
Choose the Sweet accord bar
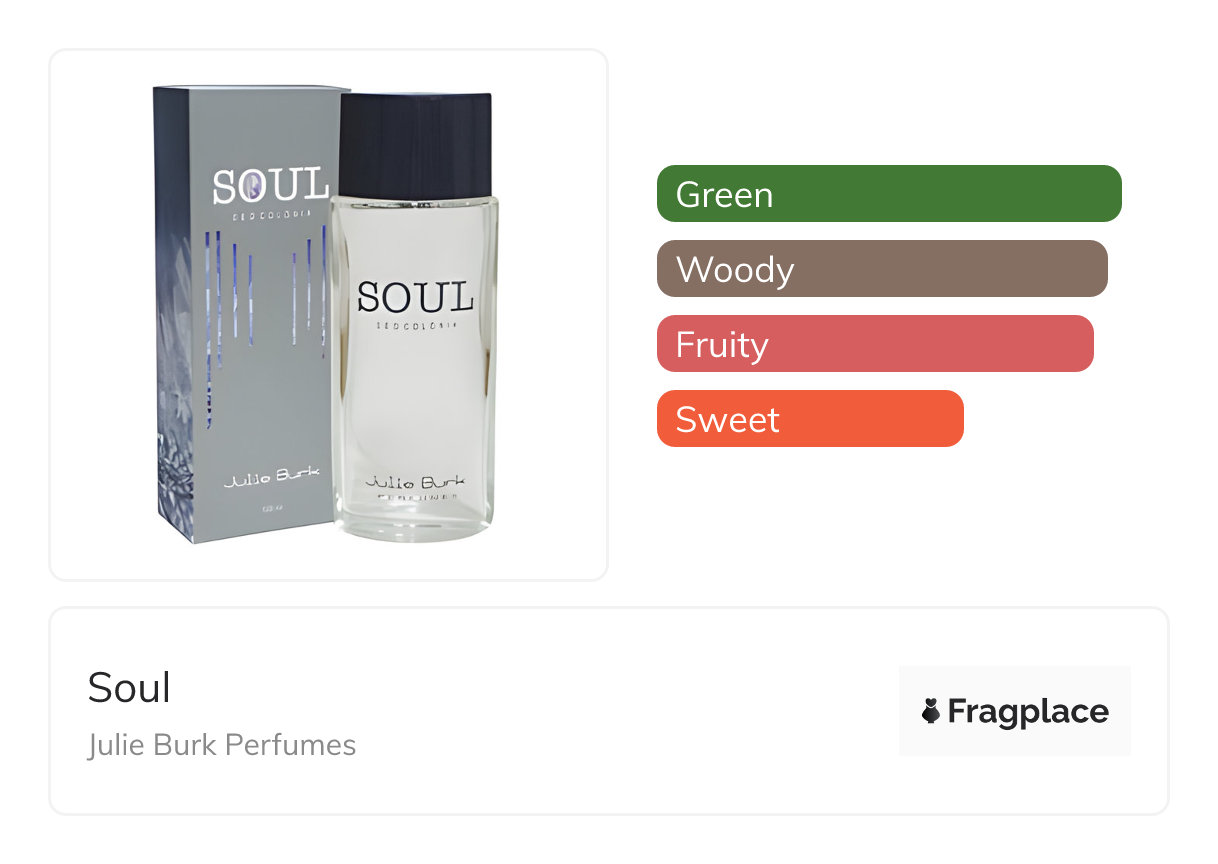pos(809,419)
